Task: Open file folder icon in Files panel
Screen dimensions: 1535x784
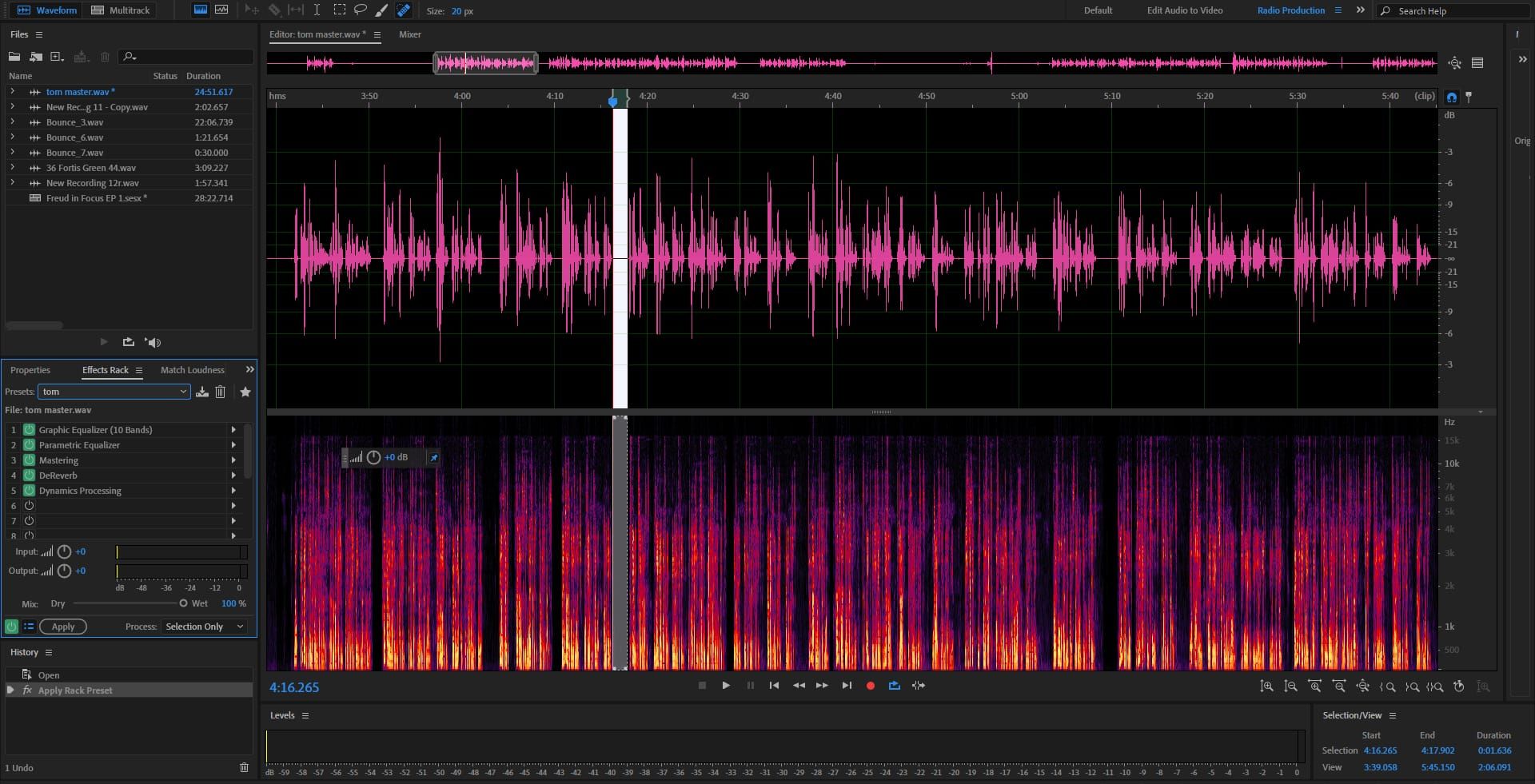Action: coord(14,57)
